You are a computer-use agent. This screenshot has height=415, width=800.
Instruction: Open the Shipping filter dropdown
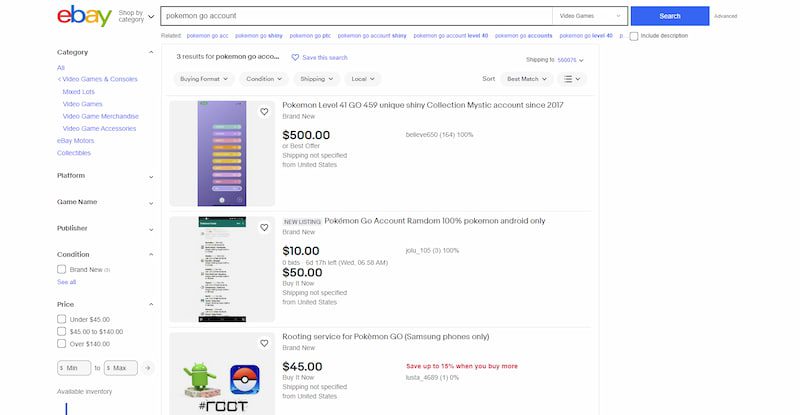tap(316, 79)
